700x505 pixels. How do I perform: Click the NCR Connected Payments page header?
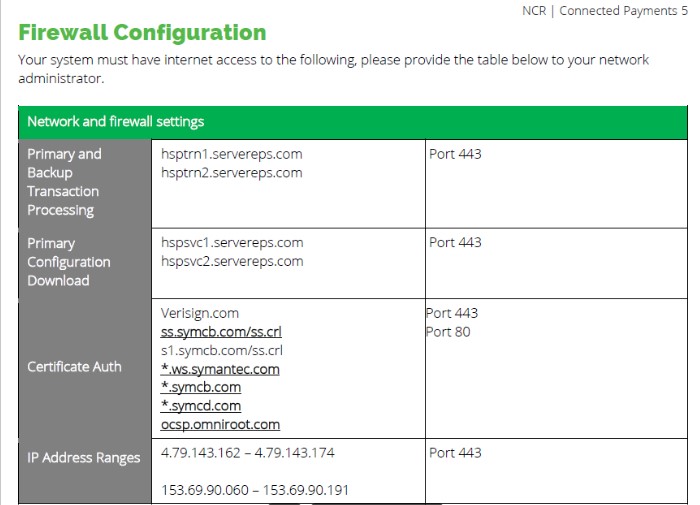click(605, 11)
